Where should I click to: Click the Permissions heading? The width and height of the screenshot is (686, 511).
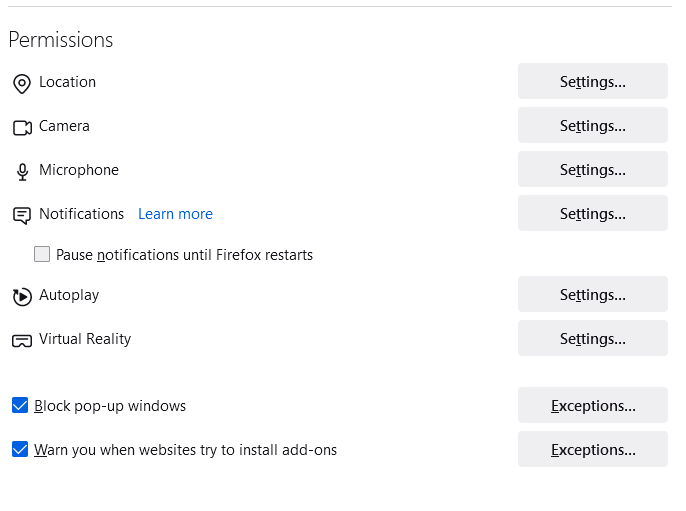pos(61,40)
